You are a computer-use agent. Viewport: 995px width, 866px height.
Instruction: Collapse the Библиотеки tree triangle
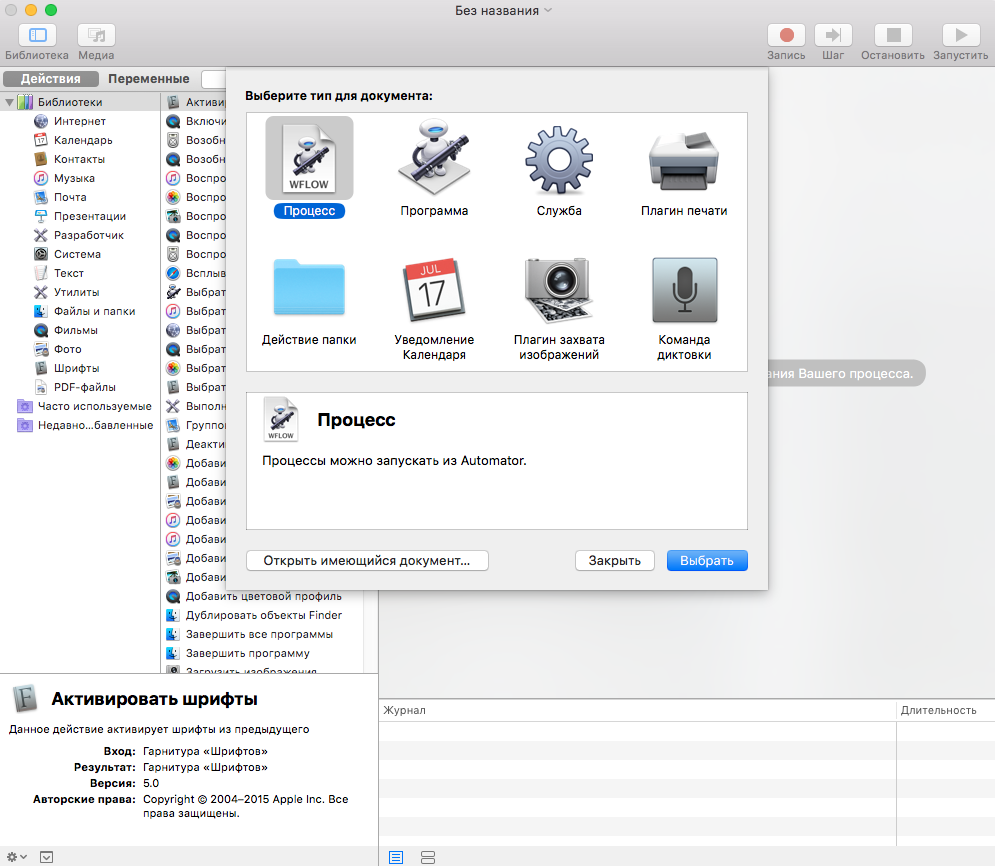tap(9, 102)
